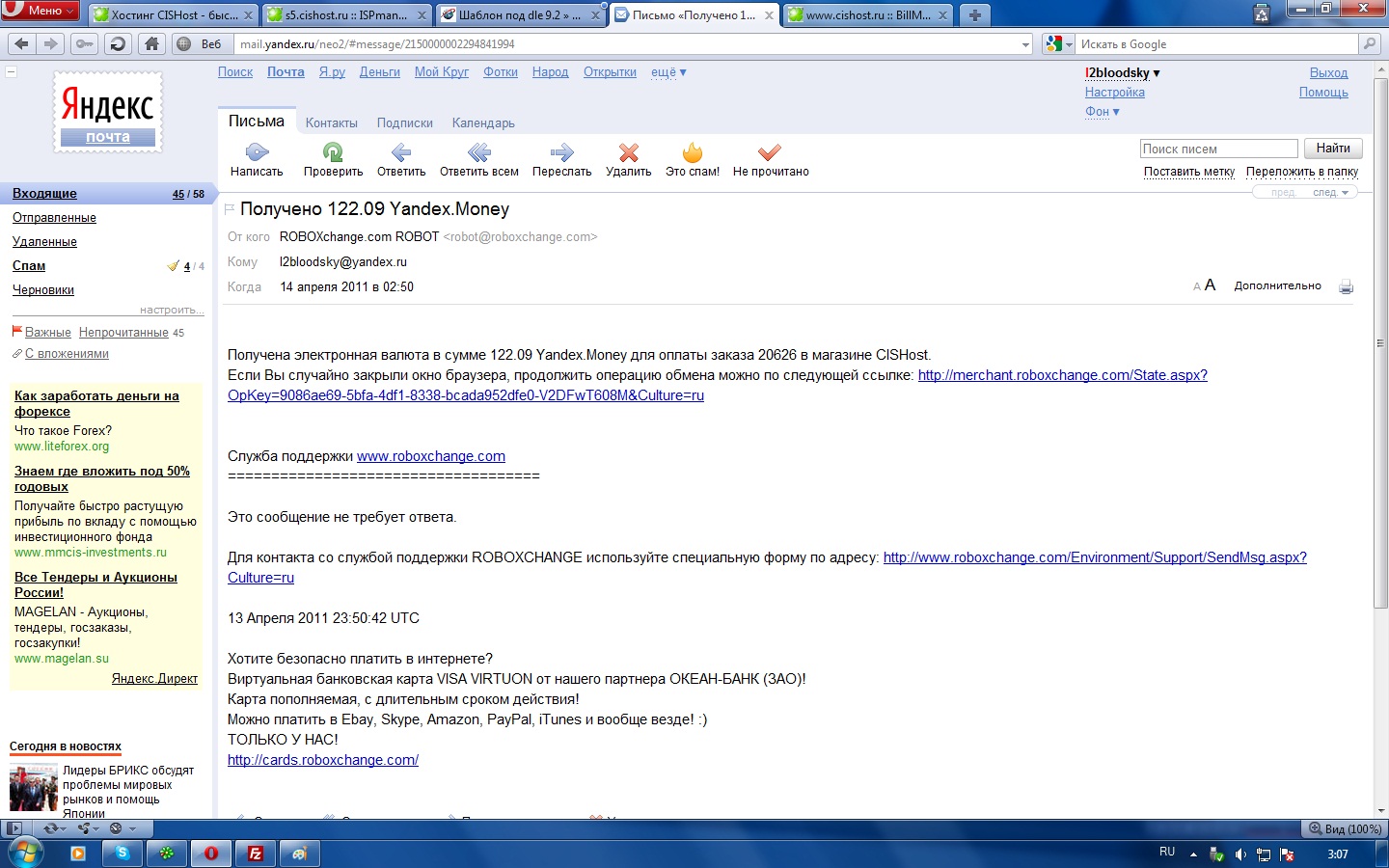Open the Входящие inbox folder
This screenshot has width=1389, height=868.
point(44,194)
